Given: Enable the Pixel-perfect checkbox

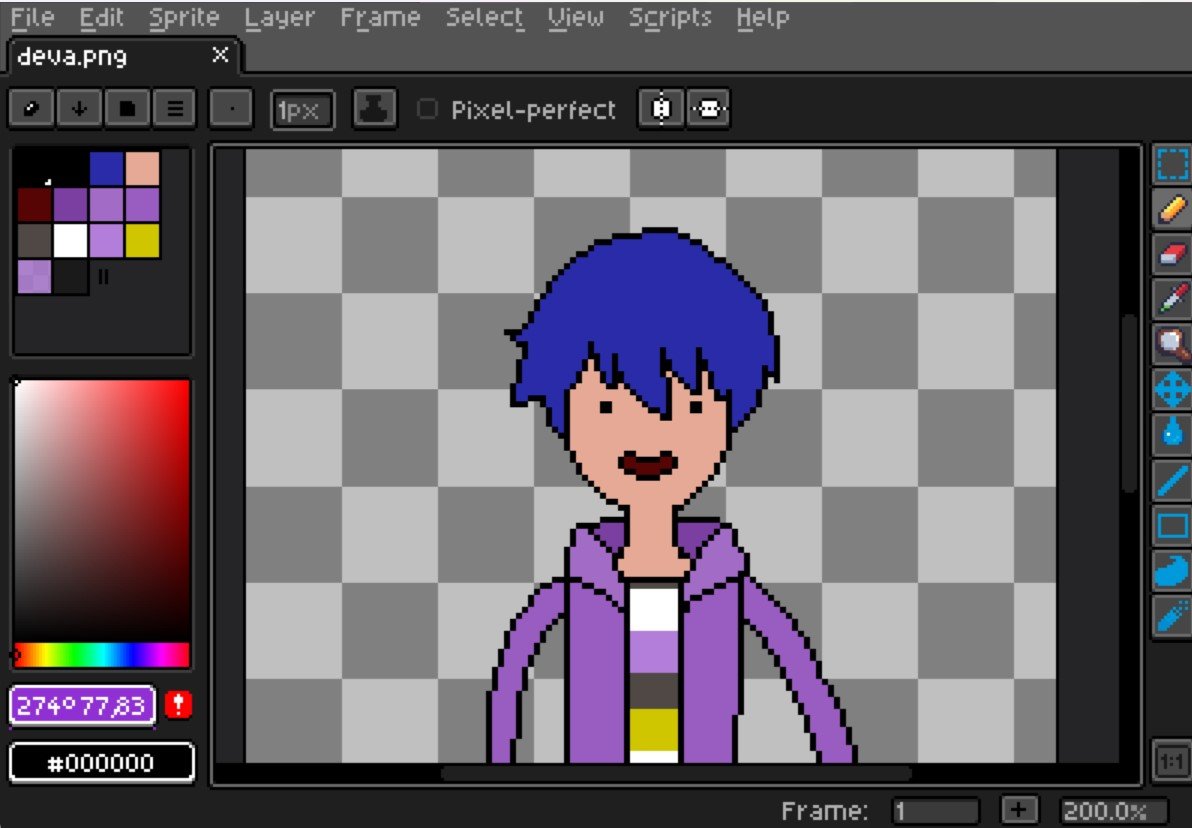Looking at the screenshot, I should click(x=427, y=110).
